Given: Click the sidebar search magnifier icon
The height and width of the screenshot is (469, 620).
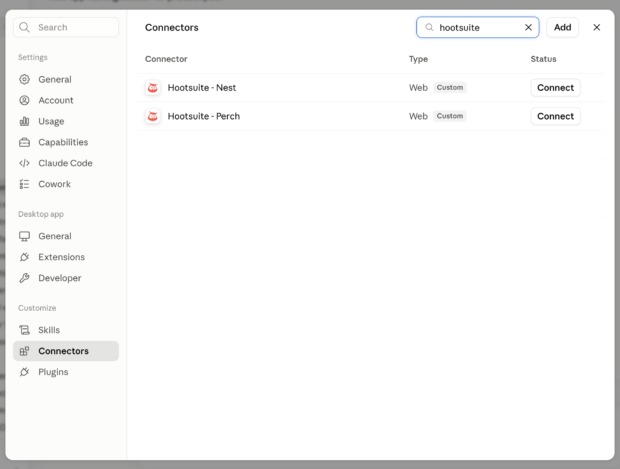Looking at the screenshot, I should (25, 27).
